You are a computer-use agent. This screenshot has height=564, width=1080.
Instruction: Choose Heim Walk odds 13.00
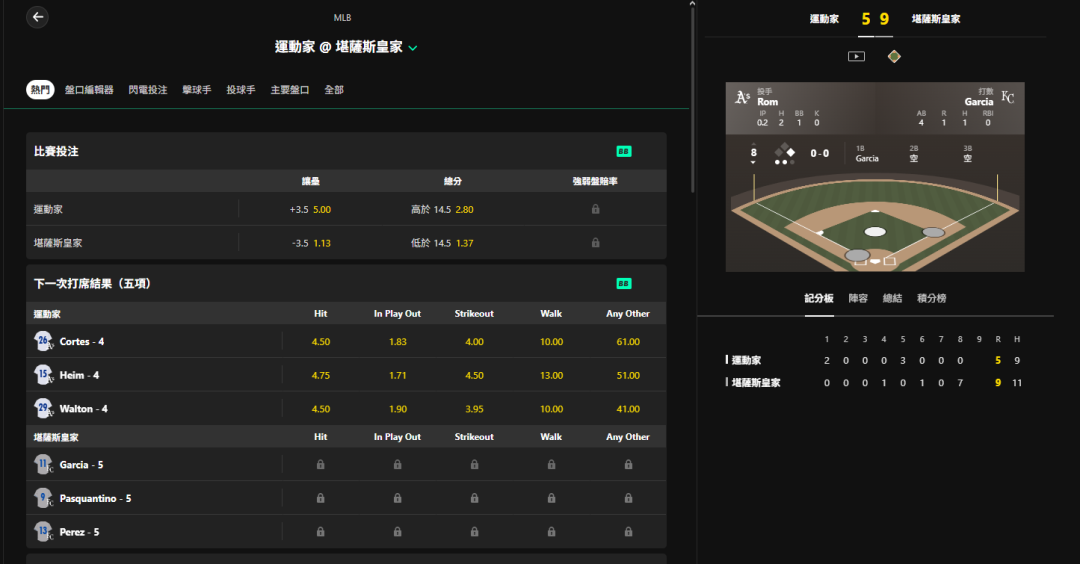click(551, 375)
